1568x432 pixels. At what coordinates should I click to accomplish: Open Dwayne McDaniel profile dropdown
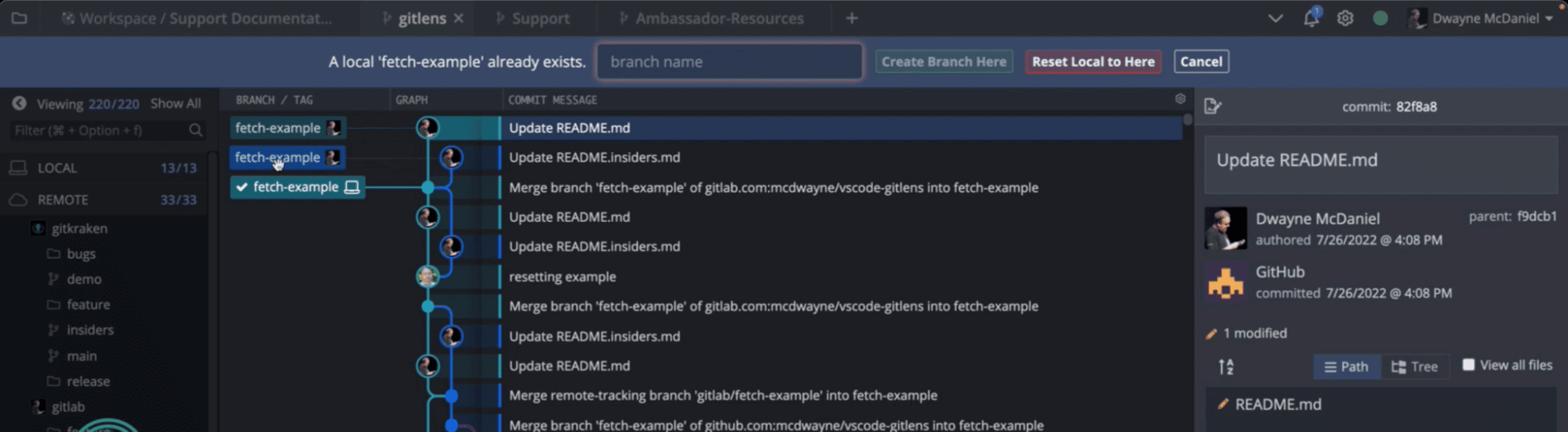[x=1482, y=18]
